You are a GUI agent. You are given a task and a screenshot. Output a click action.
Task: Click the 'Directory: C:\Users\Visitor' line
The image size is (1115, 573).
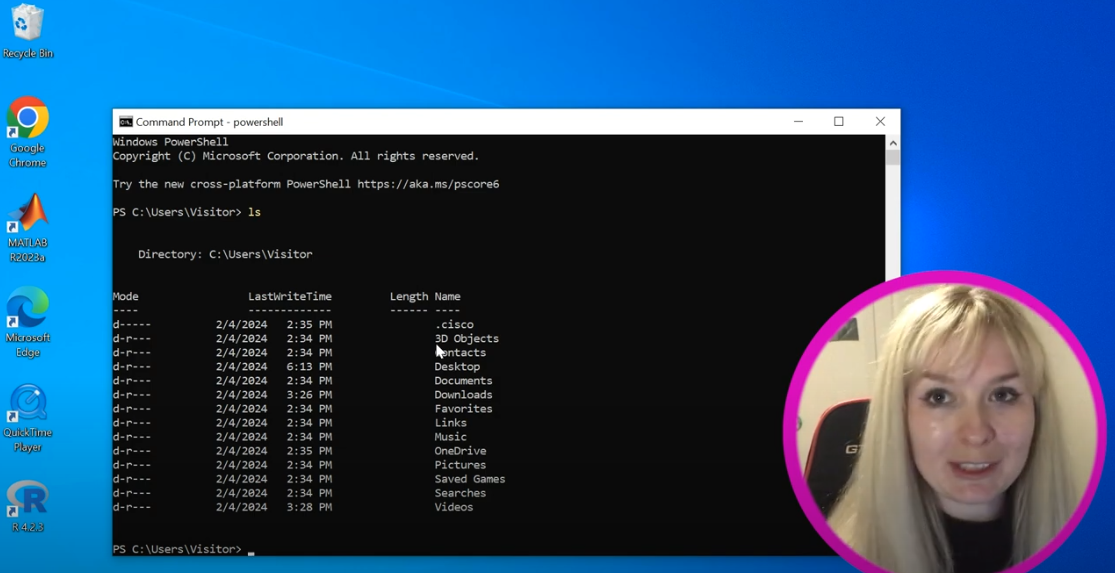[225, 254]
